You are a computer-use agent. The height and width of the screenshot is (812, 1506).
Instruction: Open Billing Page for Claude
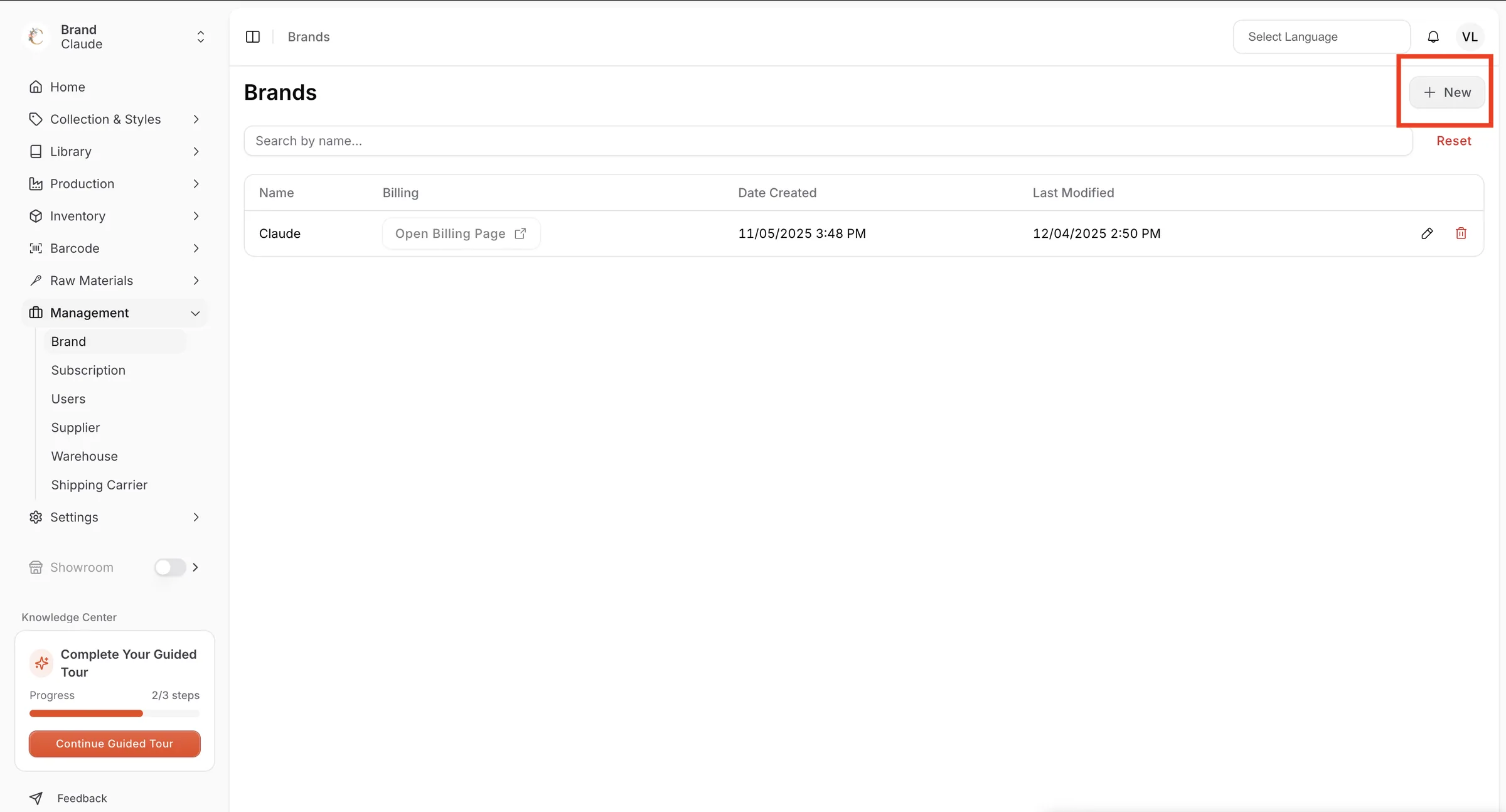click(461, 233)
